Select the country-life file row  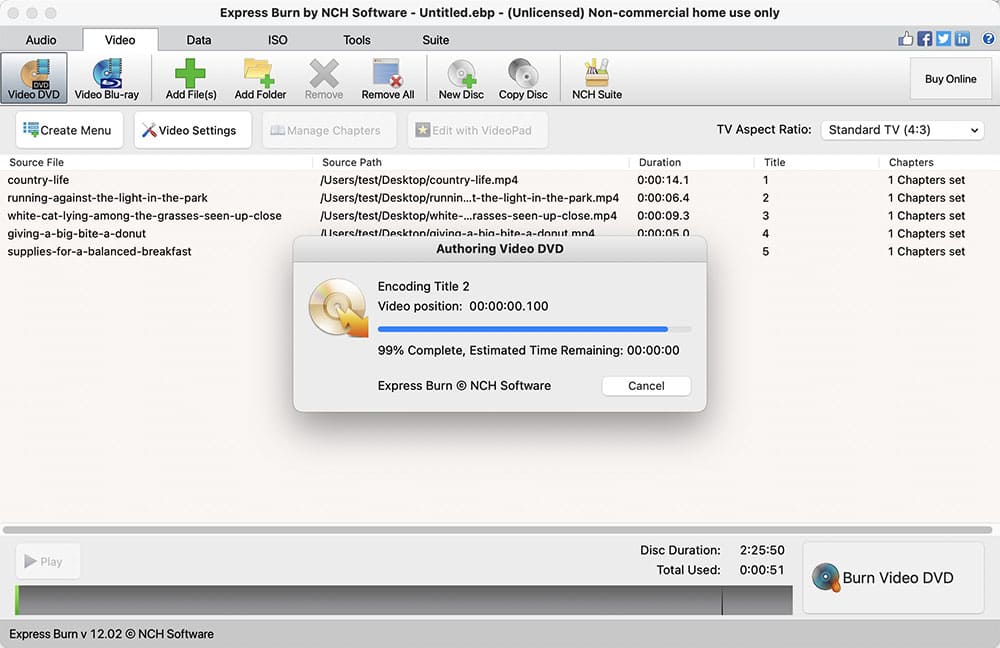tap(160, 180)
